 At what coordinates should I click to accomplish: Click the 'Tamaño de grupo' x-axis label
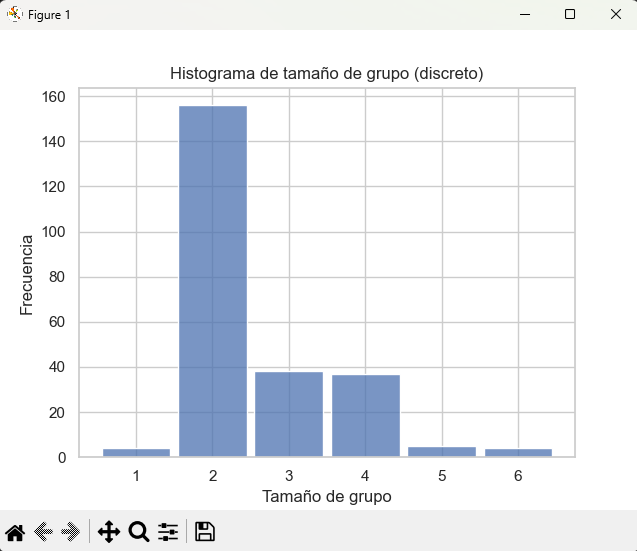tap(326, 496)
